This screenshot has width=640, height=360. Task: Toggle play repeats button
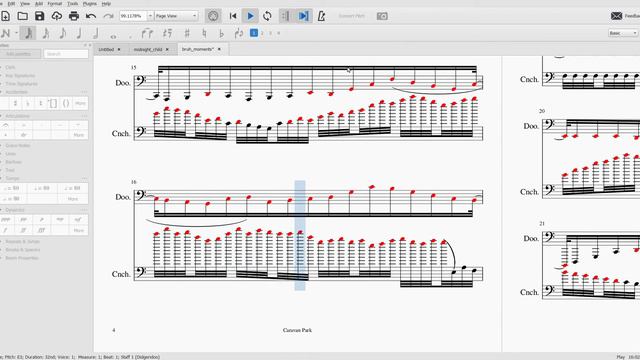click(285, 16)
